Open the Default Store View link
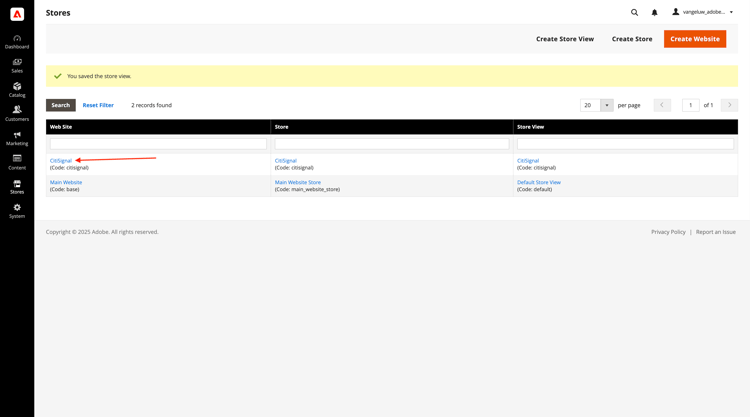This screenshot has height=417, width=750. (539, 182)
